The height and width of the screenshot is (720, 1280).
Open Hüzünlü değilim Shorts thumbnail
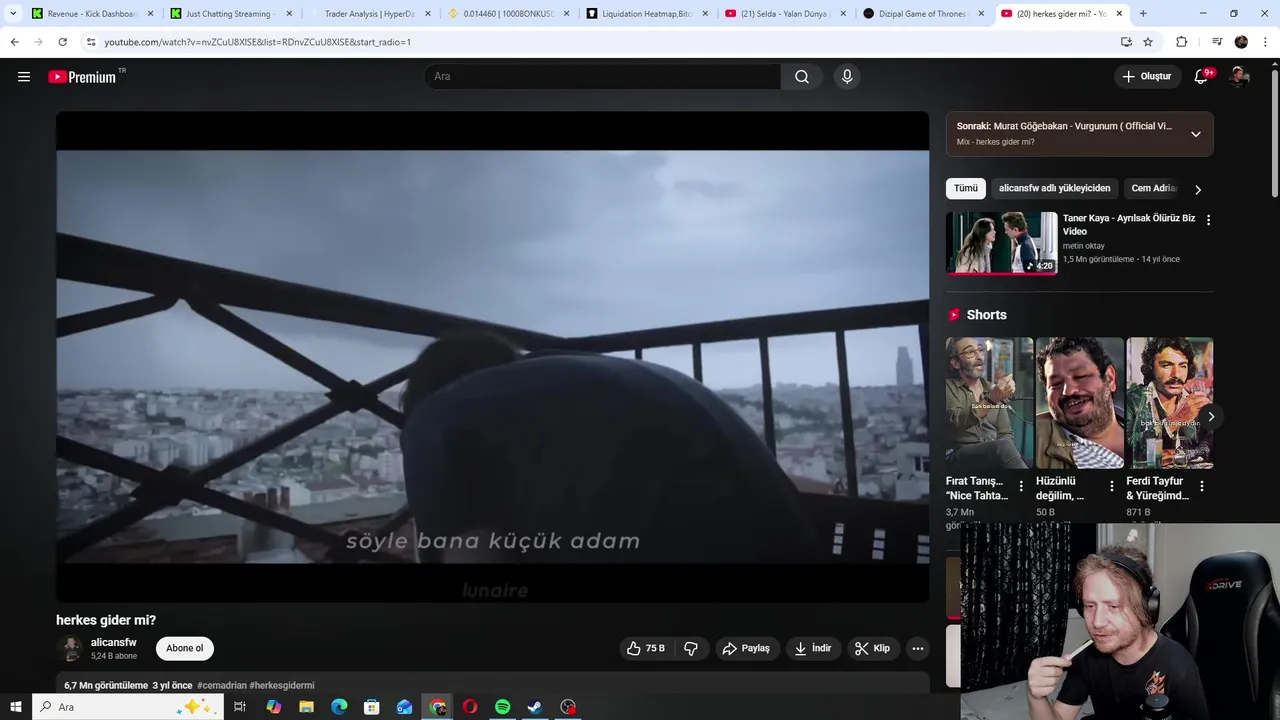click(1080, 403)
